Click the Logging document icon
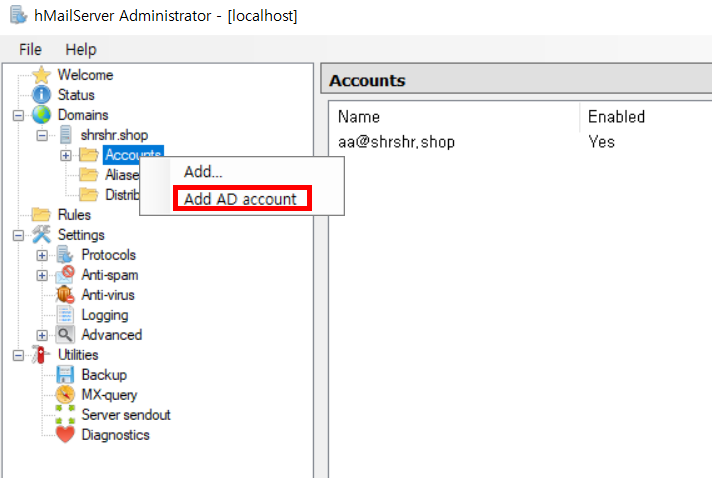Image resolution: width=712 pixels, height=478 pixels. pos(65,315)
